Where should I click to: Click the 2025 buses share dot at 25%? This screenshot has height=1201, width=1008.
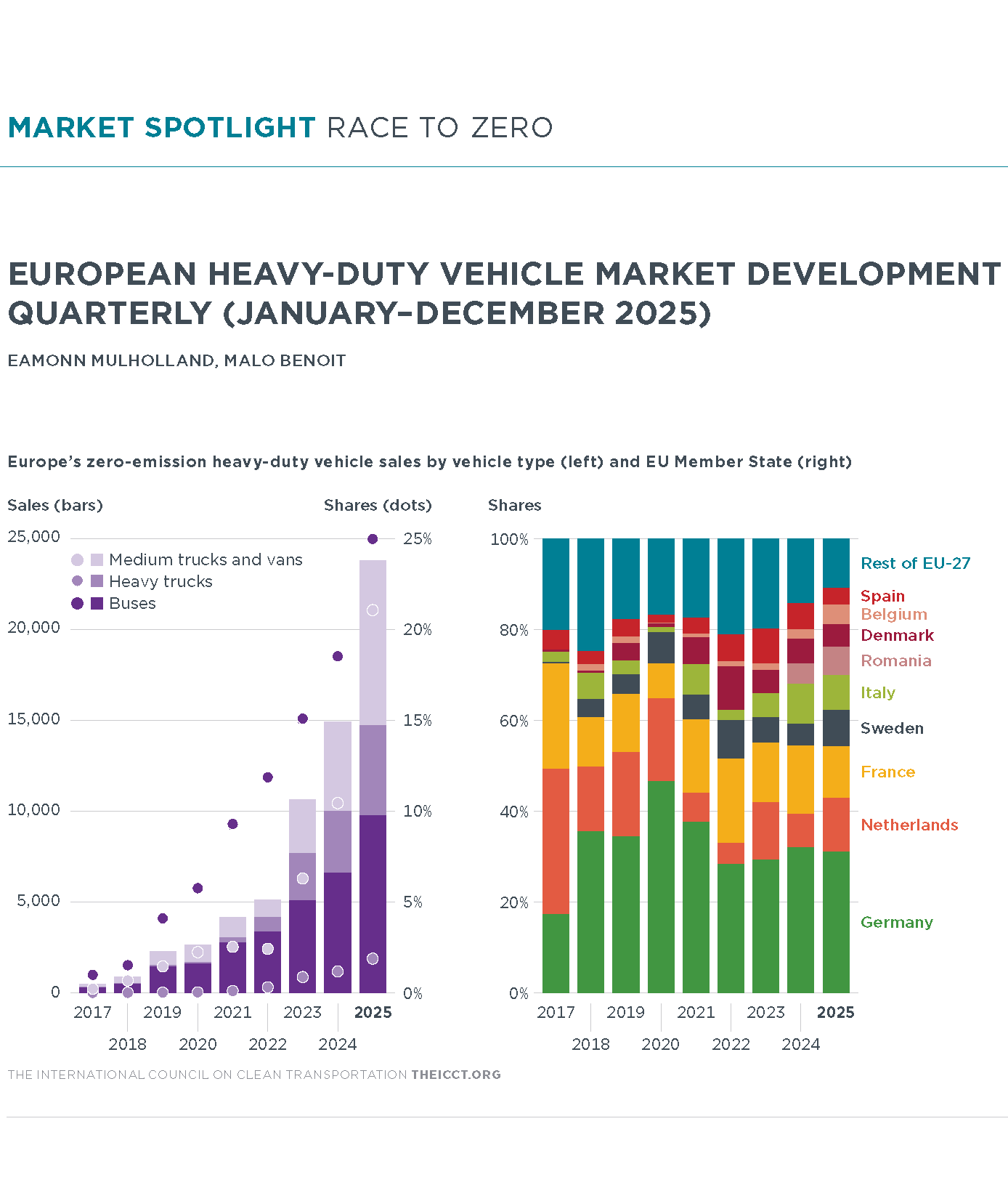click(373, 539)
